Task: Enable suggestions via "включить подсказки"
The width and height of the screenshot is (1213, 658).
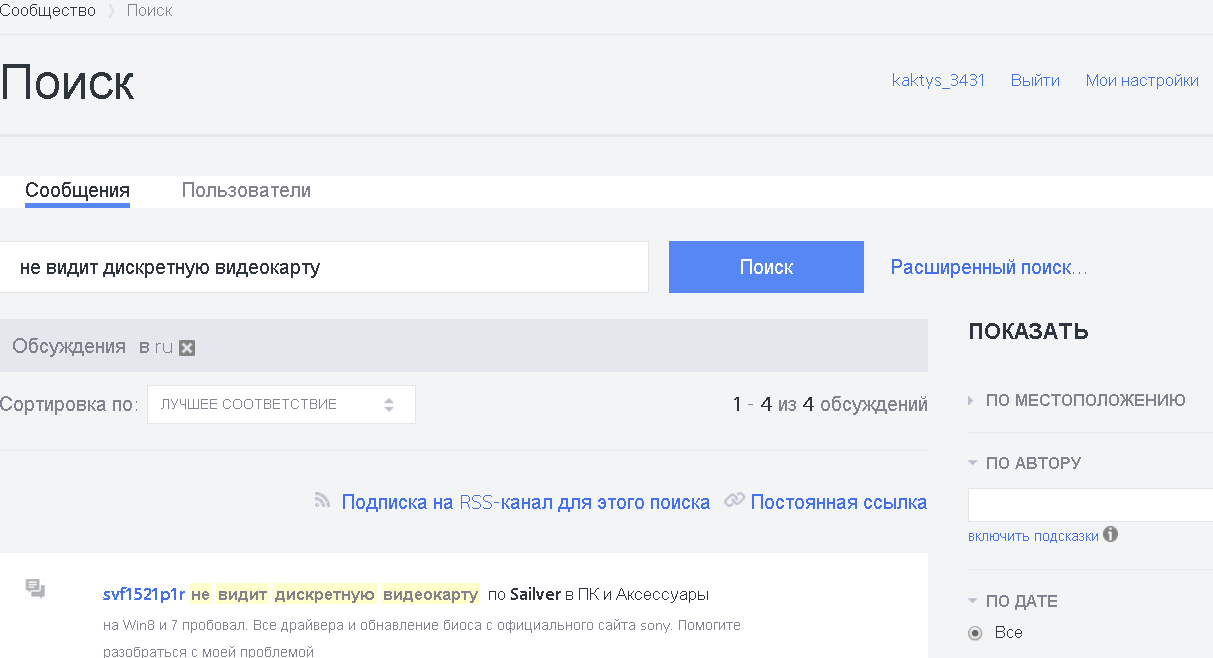Action: click(x=1032, y=536)
